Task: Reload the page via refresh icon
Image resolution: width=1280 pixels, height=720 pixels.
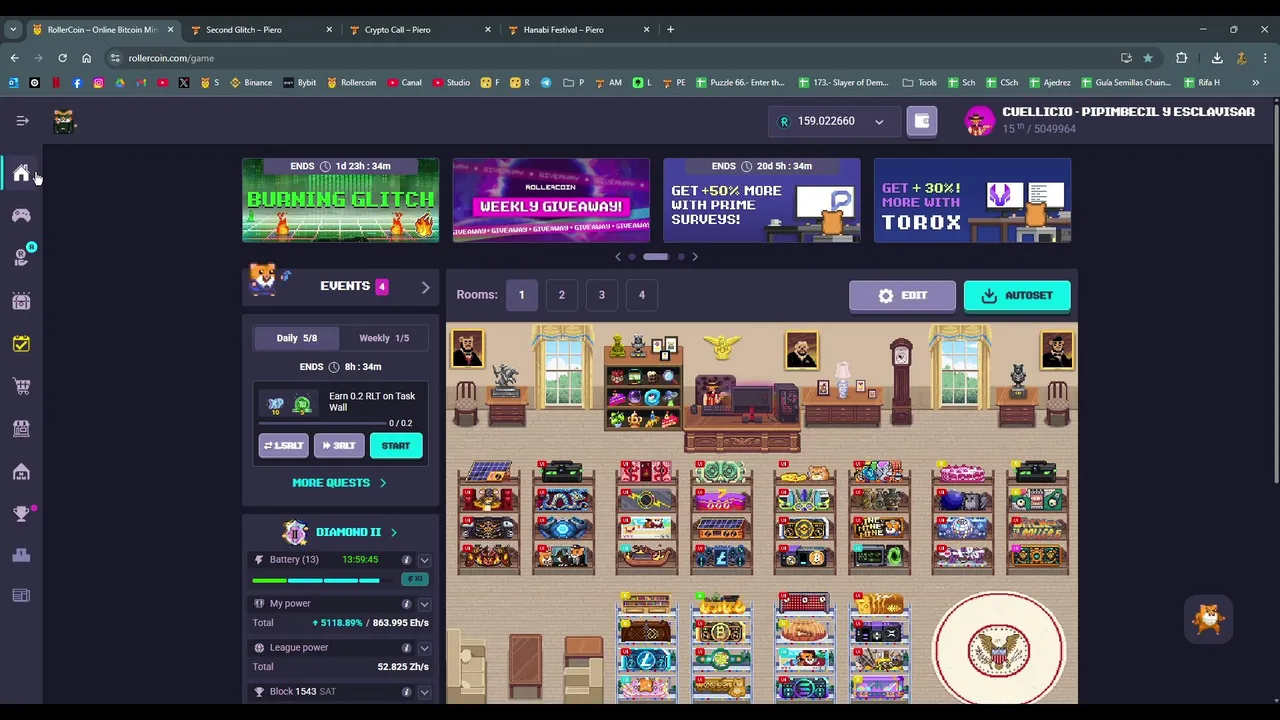Action: point(62,58)
